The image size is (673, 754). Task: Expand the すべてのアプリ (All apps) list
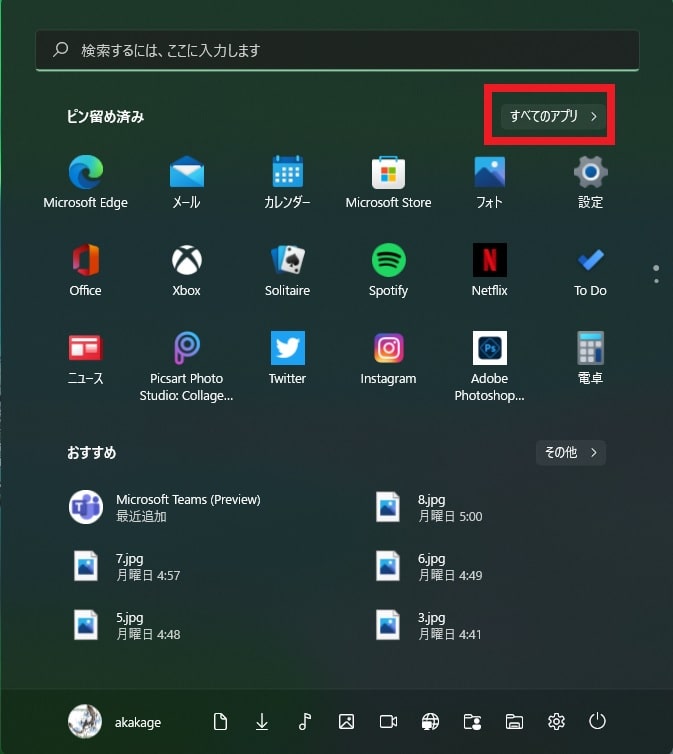click(553, 116)
